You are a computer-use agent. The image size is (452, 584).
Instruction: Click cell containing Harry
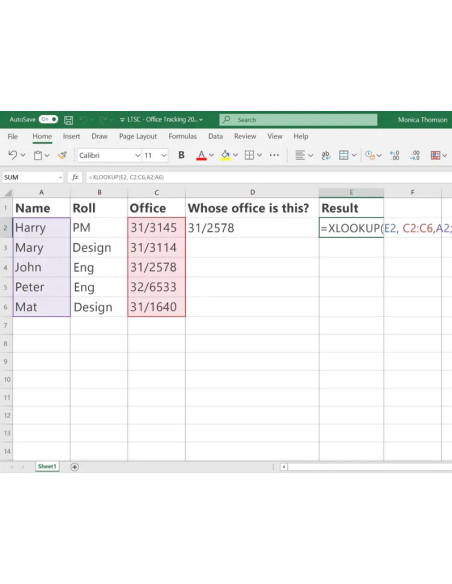[x=41, y=228]
